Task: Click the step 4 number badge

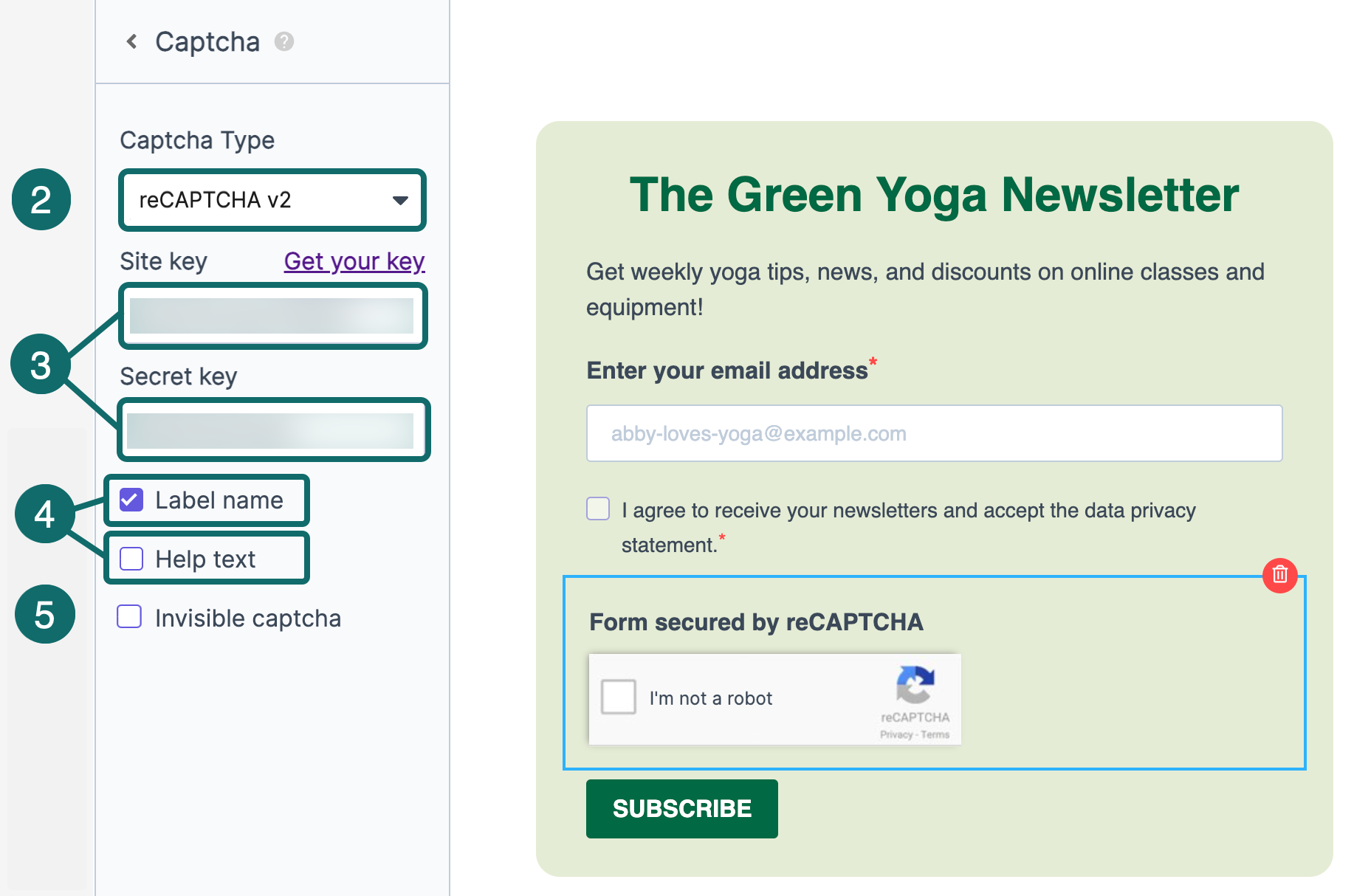Action: point(44,514)
